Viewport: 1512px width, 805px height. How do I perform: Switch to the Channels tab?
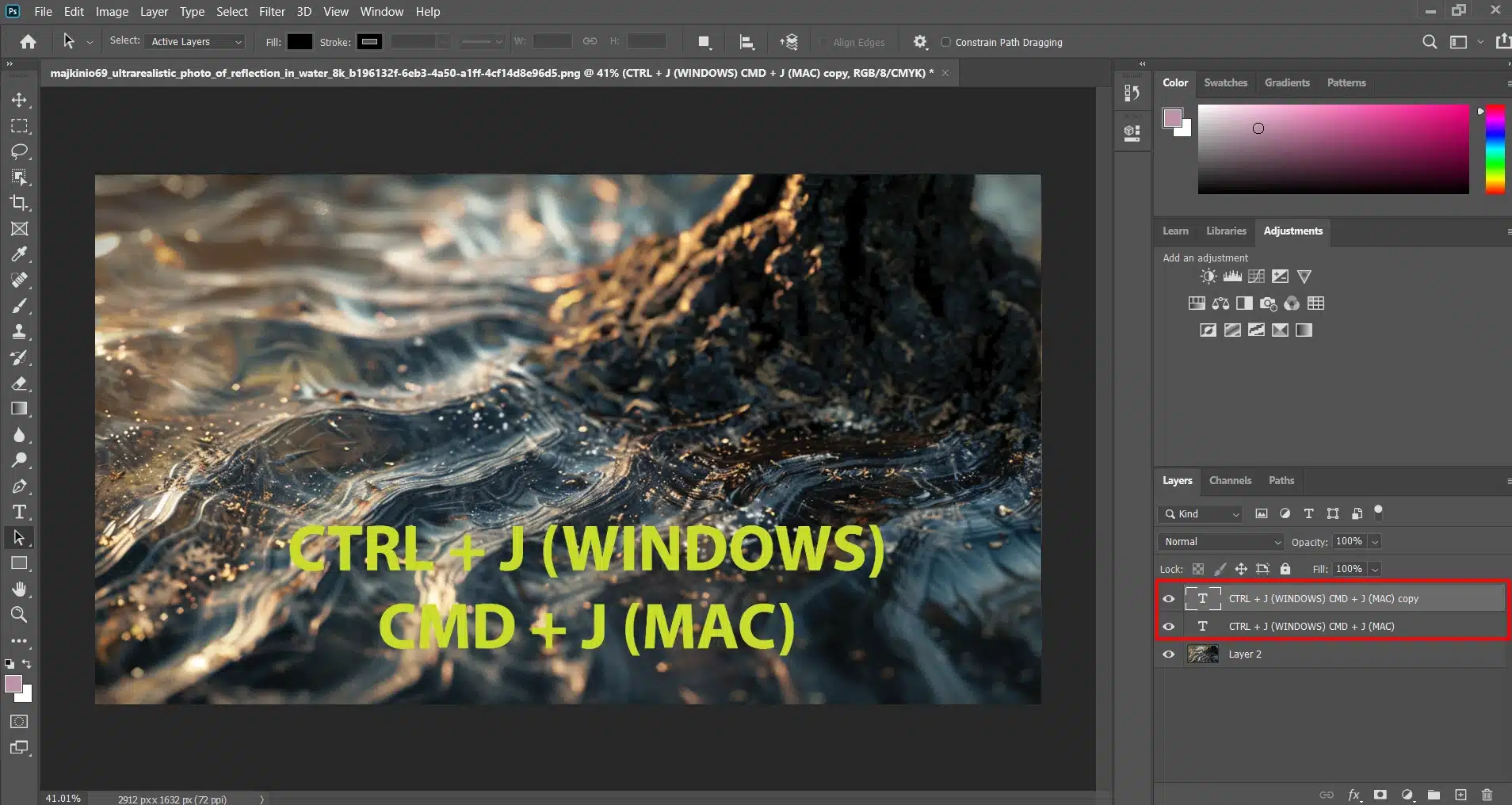click(1230, 480)
